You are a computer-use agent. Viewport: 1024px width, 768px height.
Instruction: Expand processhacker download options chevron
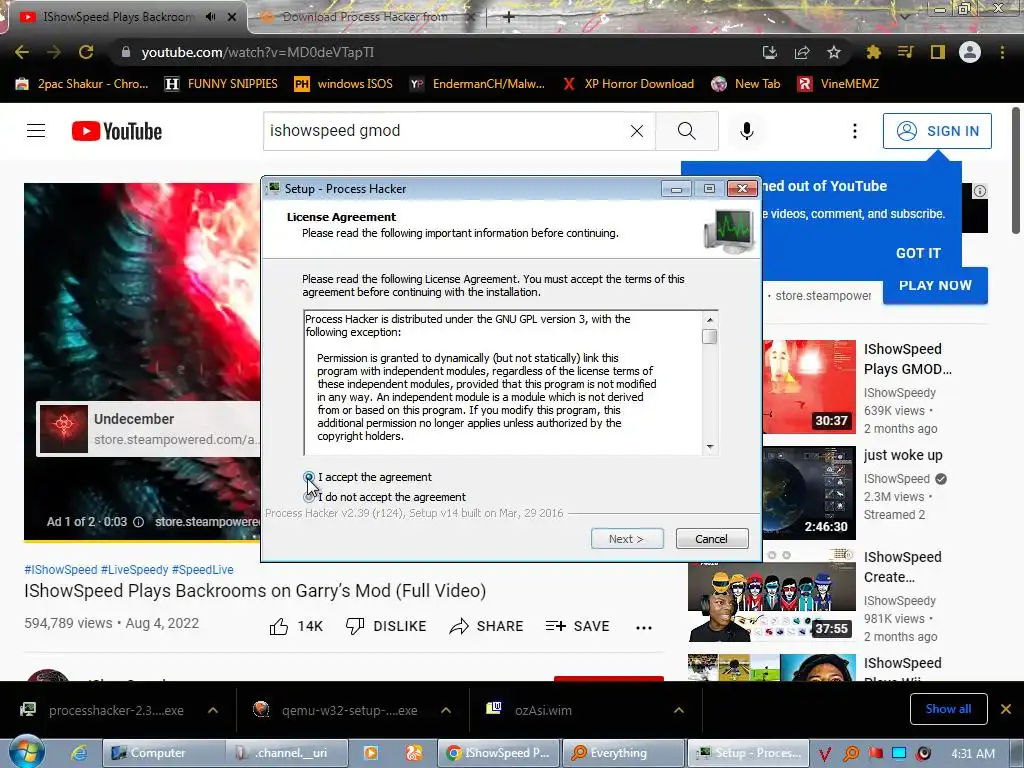213,710
